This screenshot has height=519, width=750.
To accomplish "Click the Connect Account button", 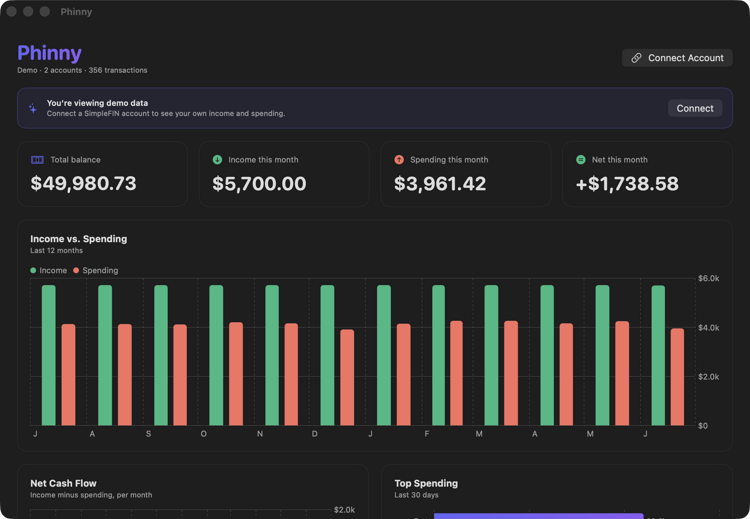I will pyautogui.click(x=677, y=58).
